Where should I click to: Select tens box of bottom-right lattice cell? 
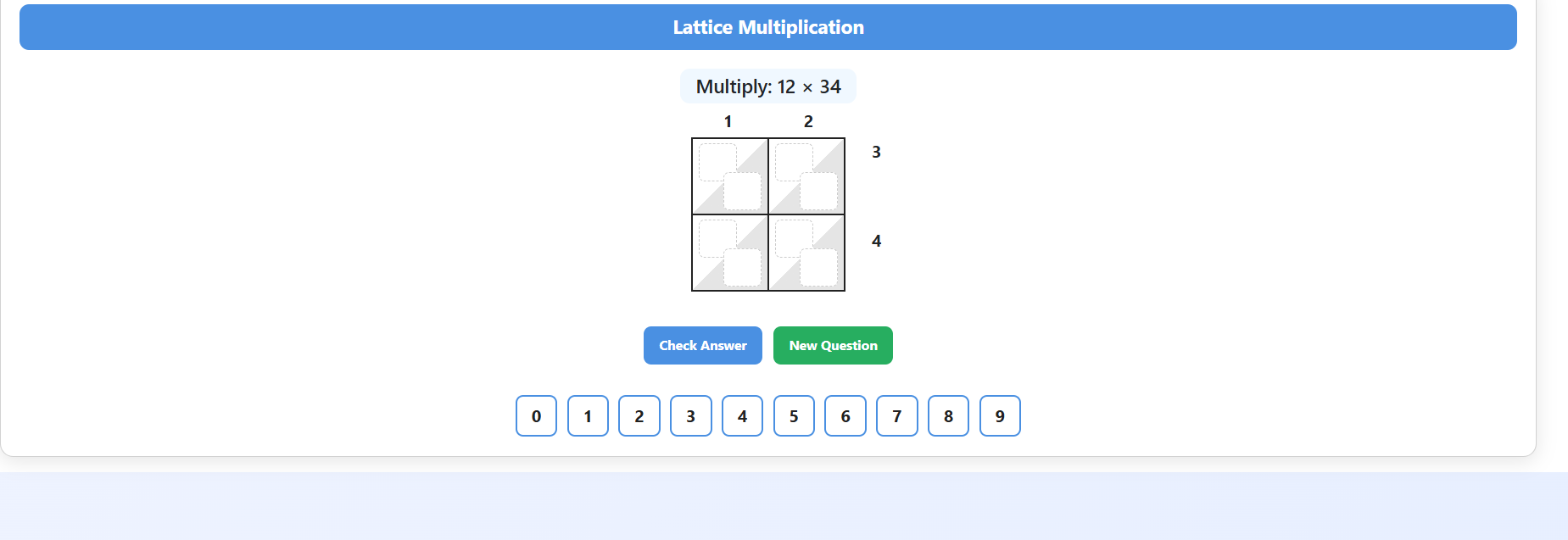793,238
